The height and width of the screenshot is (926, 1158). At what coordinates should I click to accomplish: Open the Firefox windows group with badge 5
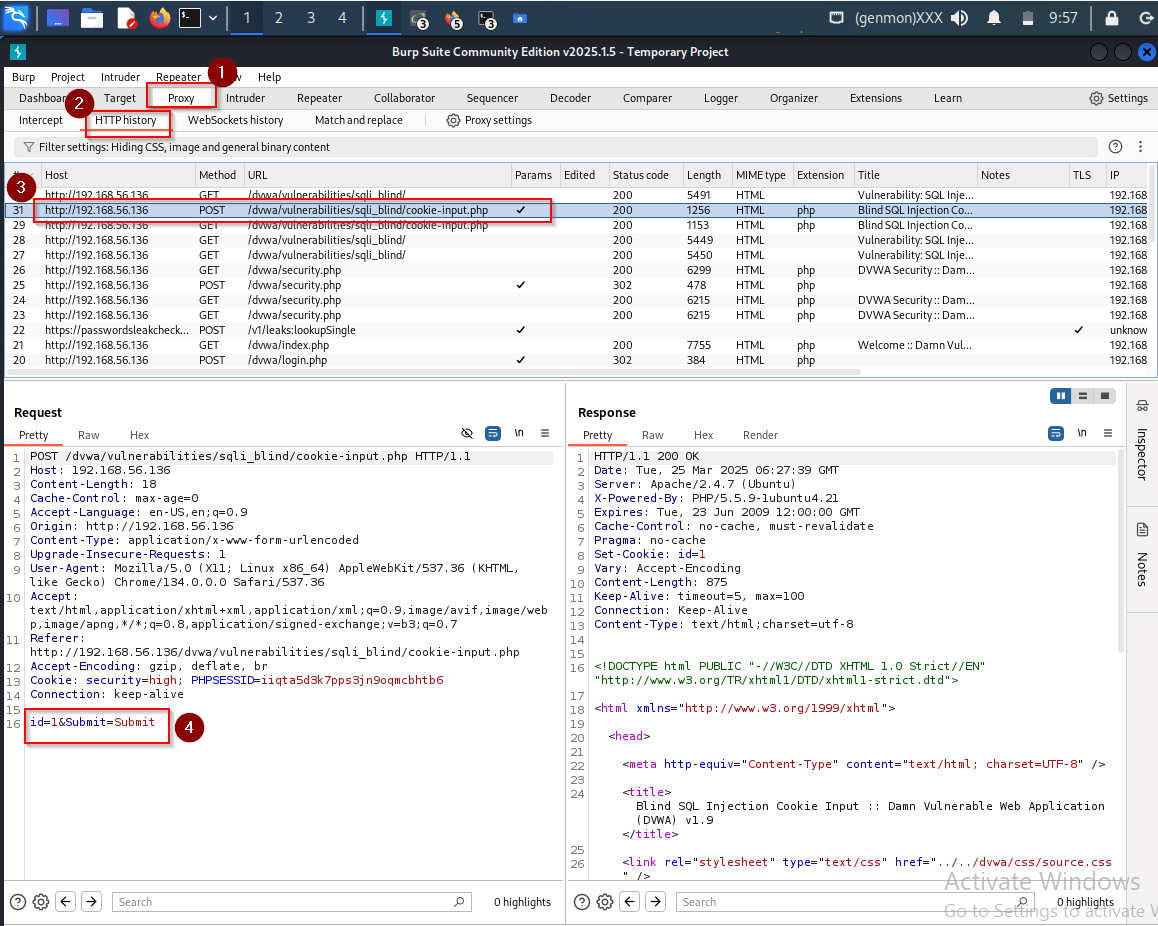pyautogui.click(x=453, y=18)
